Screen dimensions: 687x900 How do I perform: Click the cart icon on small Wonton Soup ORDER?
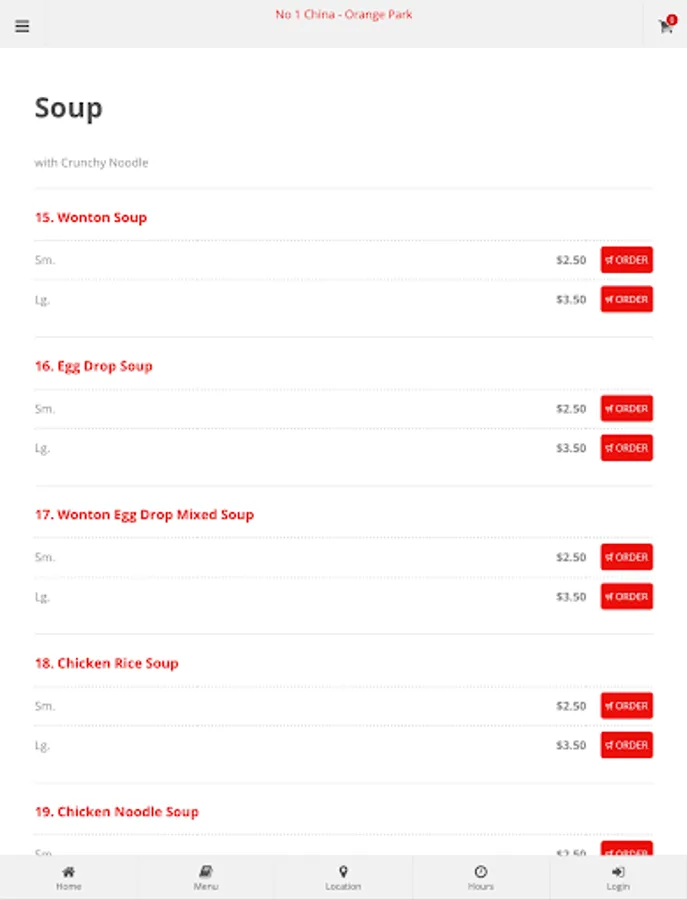click(x=609, y=259)
